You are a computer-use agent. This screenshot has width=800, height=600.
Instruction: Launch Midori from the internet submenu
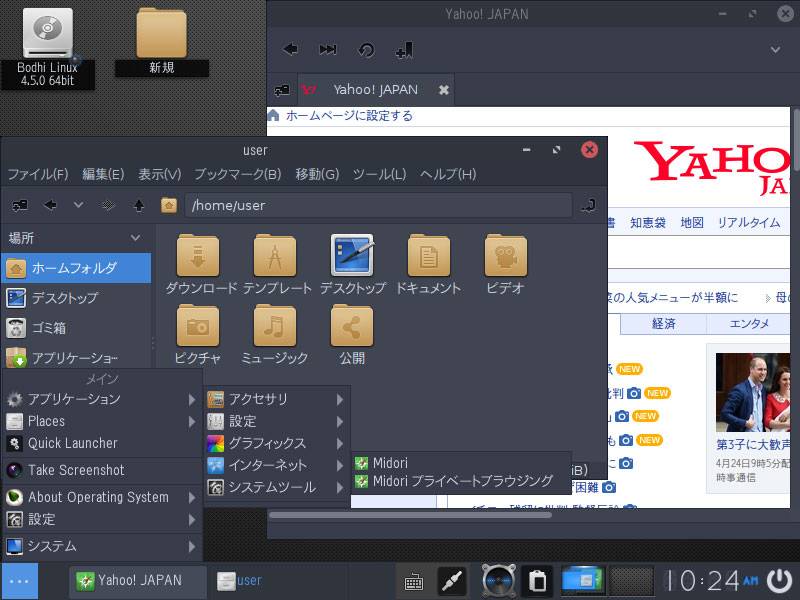(461, 463)
